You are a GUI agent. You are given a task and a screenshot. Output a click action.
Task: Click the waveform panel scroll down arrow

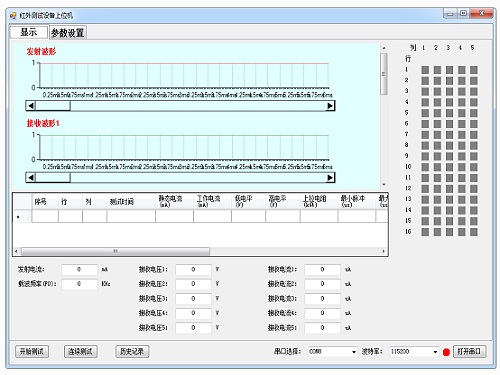(384, 184)
